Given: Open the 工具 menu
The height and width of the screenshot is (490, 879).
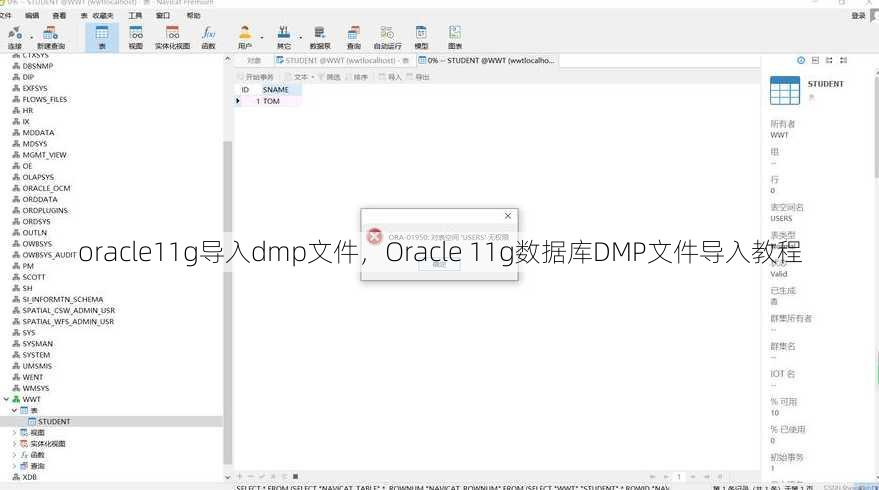Looking at the screenshot, I should [x=135, y=15].
